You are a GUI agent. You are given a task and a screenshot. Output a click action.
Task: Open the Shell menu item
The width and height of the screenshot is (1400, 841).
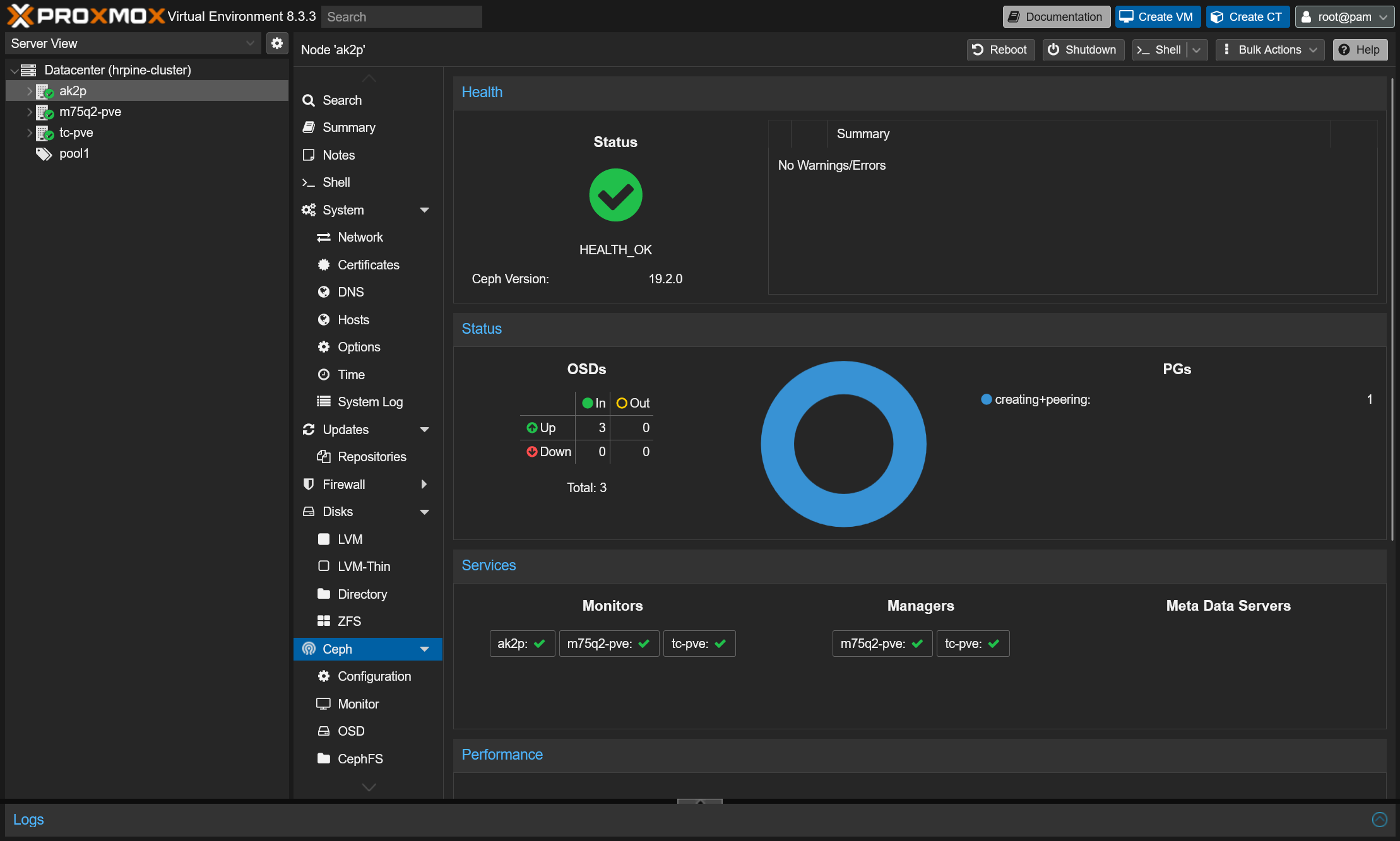pyautogui.click(x=368, y=182)
